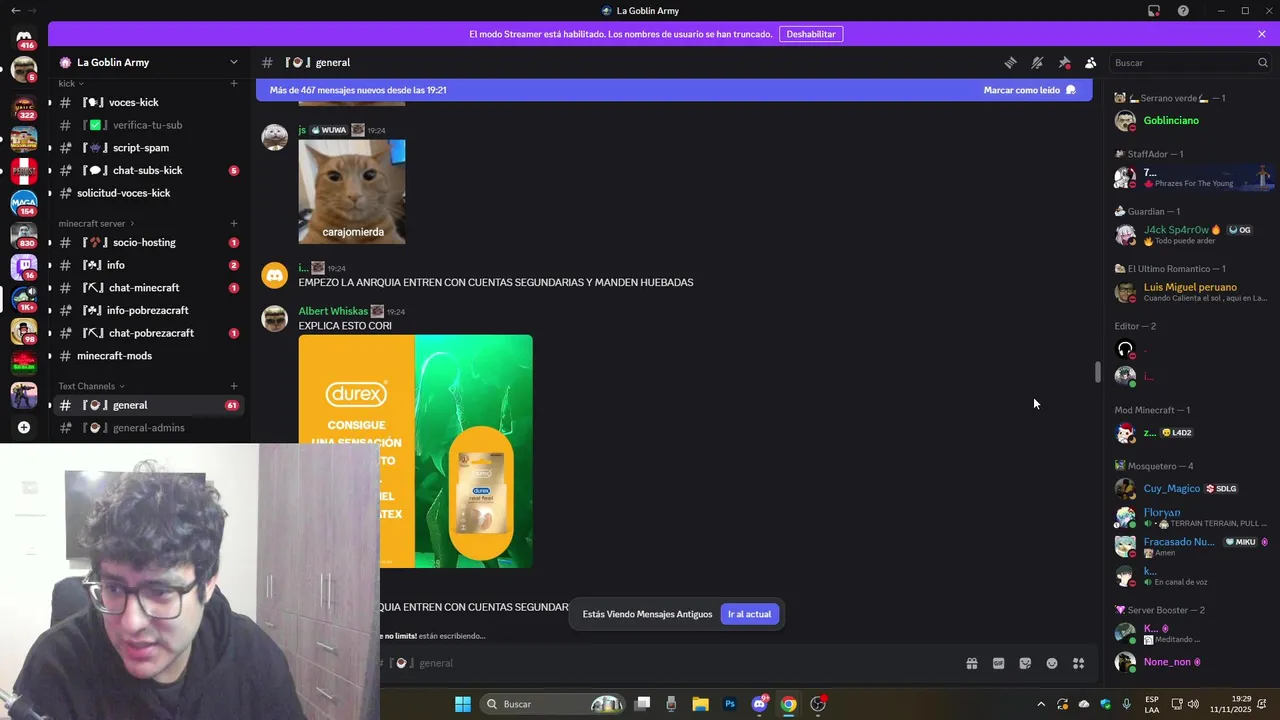This screenshot has width=1280, height=720.
Task: Click the add a server plus icon
Action: click(x=24, y=427)
